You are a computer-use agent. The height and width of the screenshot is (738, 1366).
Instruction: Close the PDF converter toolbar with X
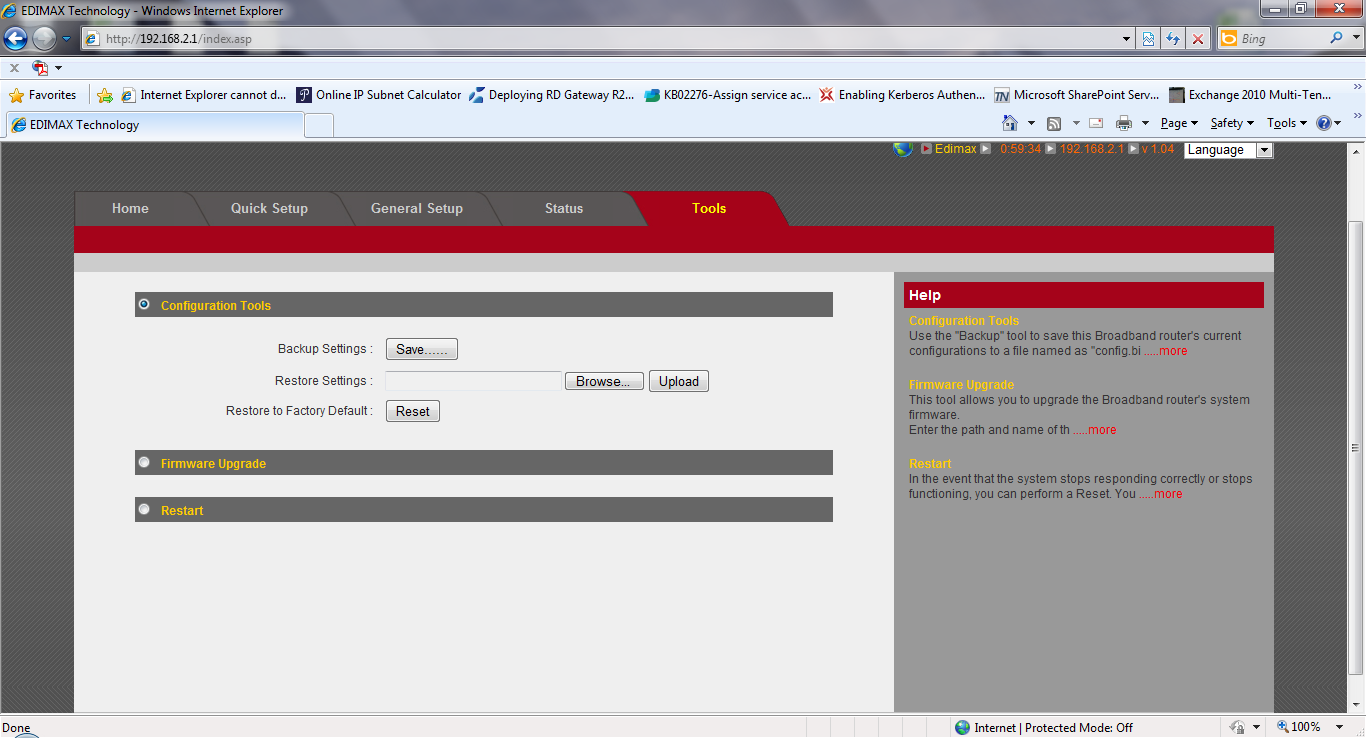click(14, 68)
